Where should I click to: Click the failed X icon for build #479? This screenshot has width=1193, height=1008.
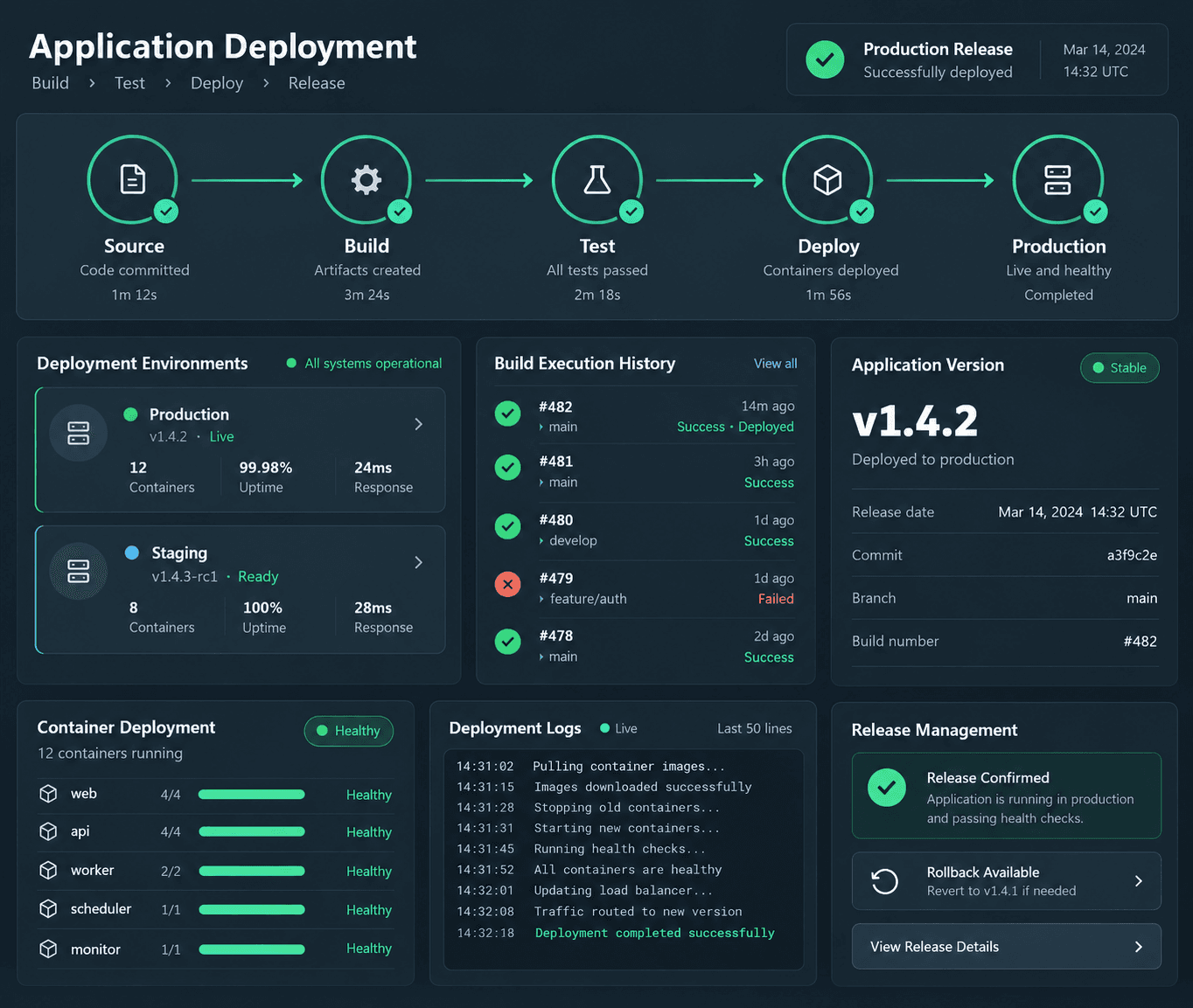click(507, 584)
